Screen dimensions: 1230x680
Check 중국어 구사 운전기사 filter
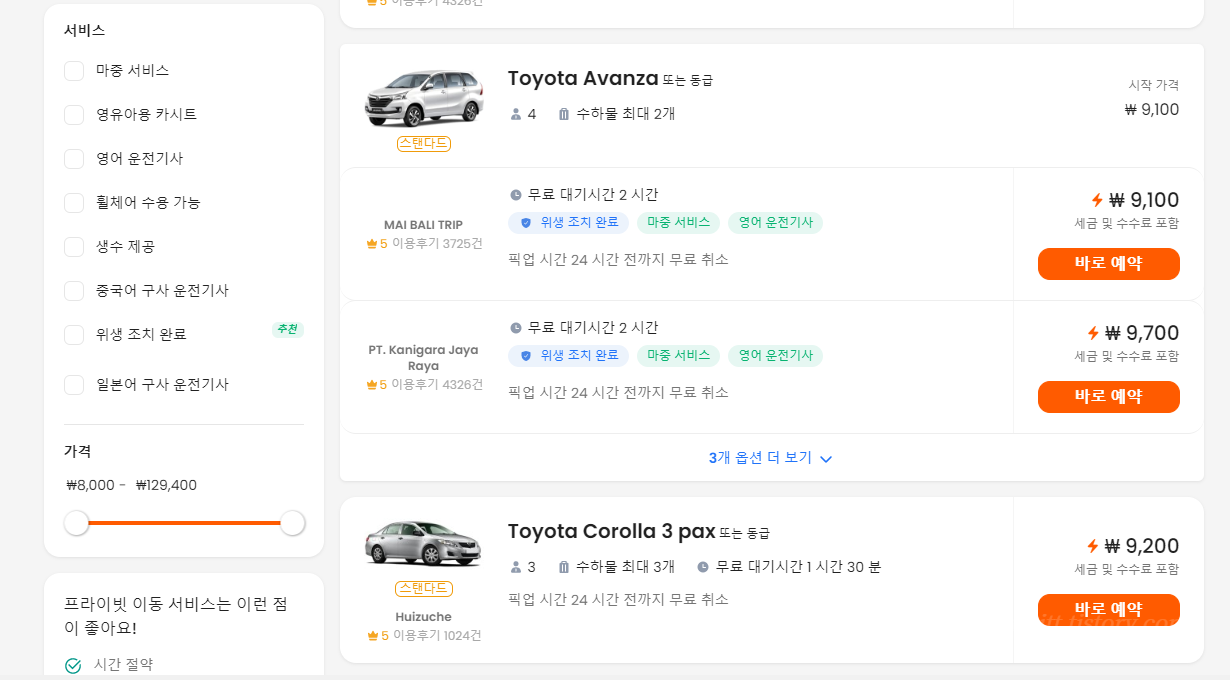pyautogui.click(x=74, y=291)
